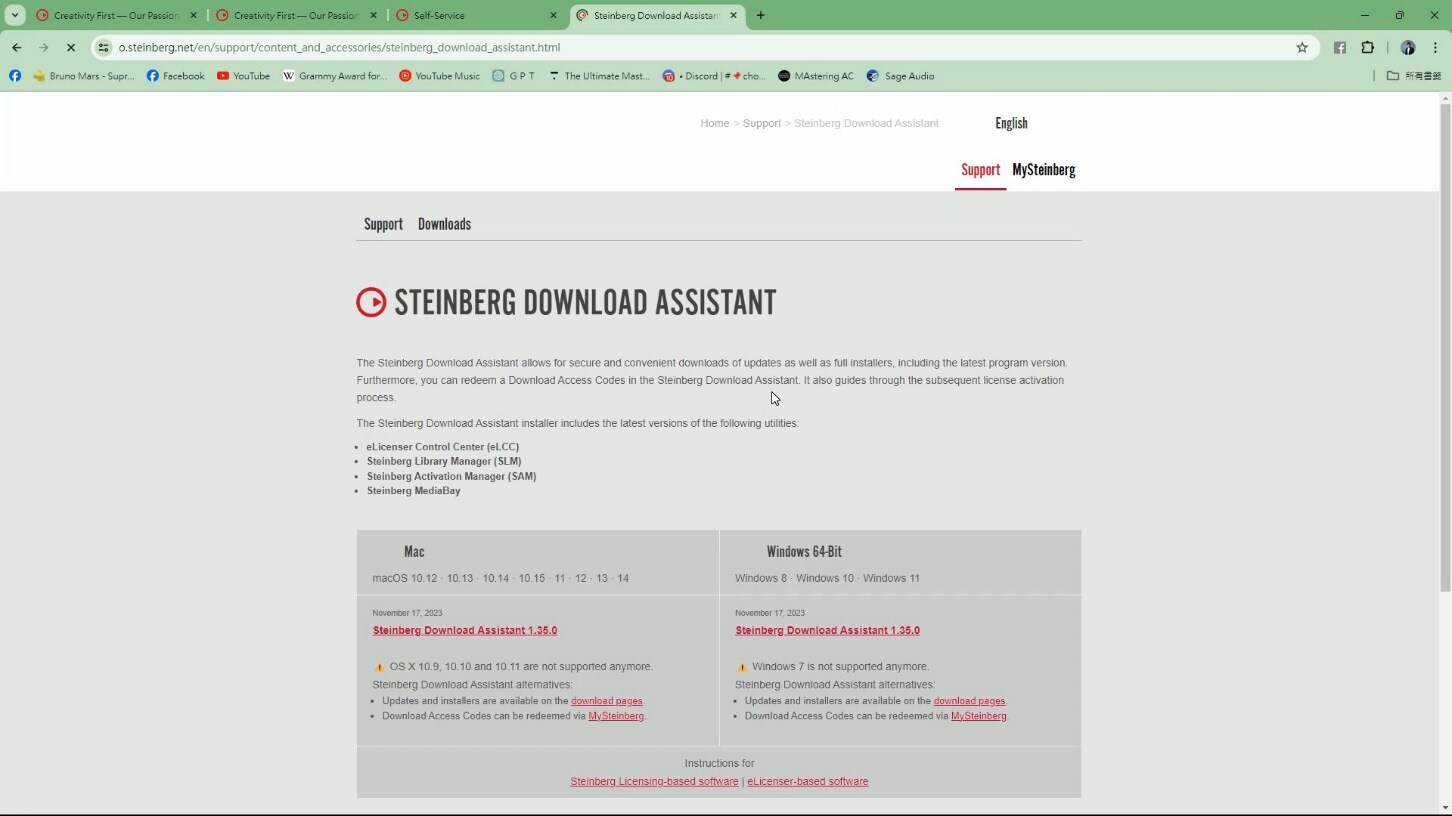
Task: Open the YouTube Music bookmark
Action: tap(439, 76)
